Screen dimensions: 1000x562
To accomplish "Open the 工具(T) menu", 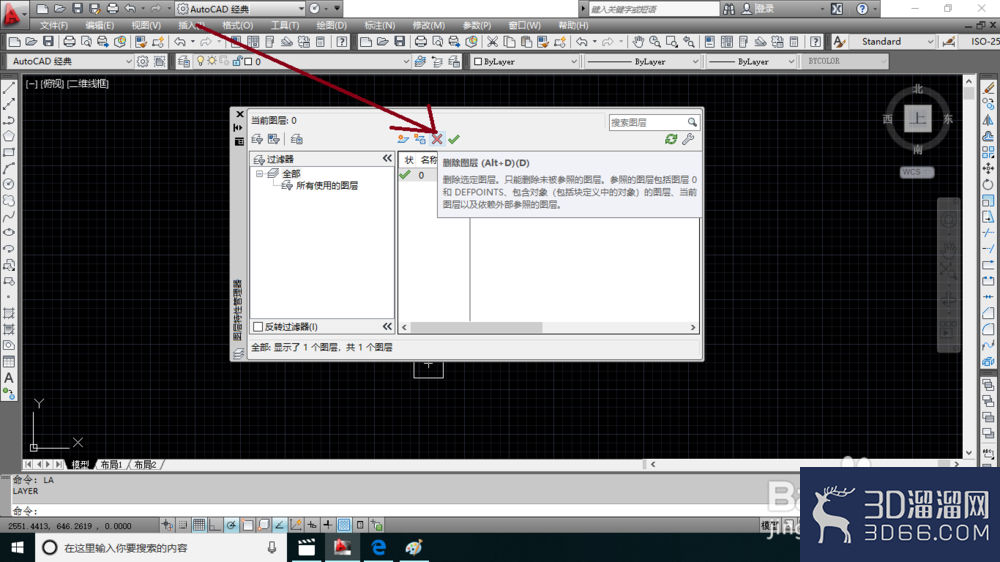I will (x=284, y=26).
